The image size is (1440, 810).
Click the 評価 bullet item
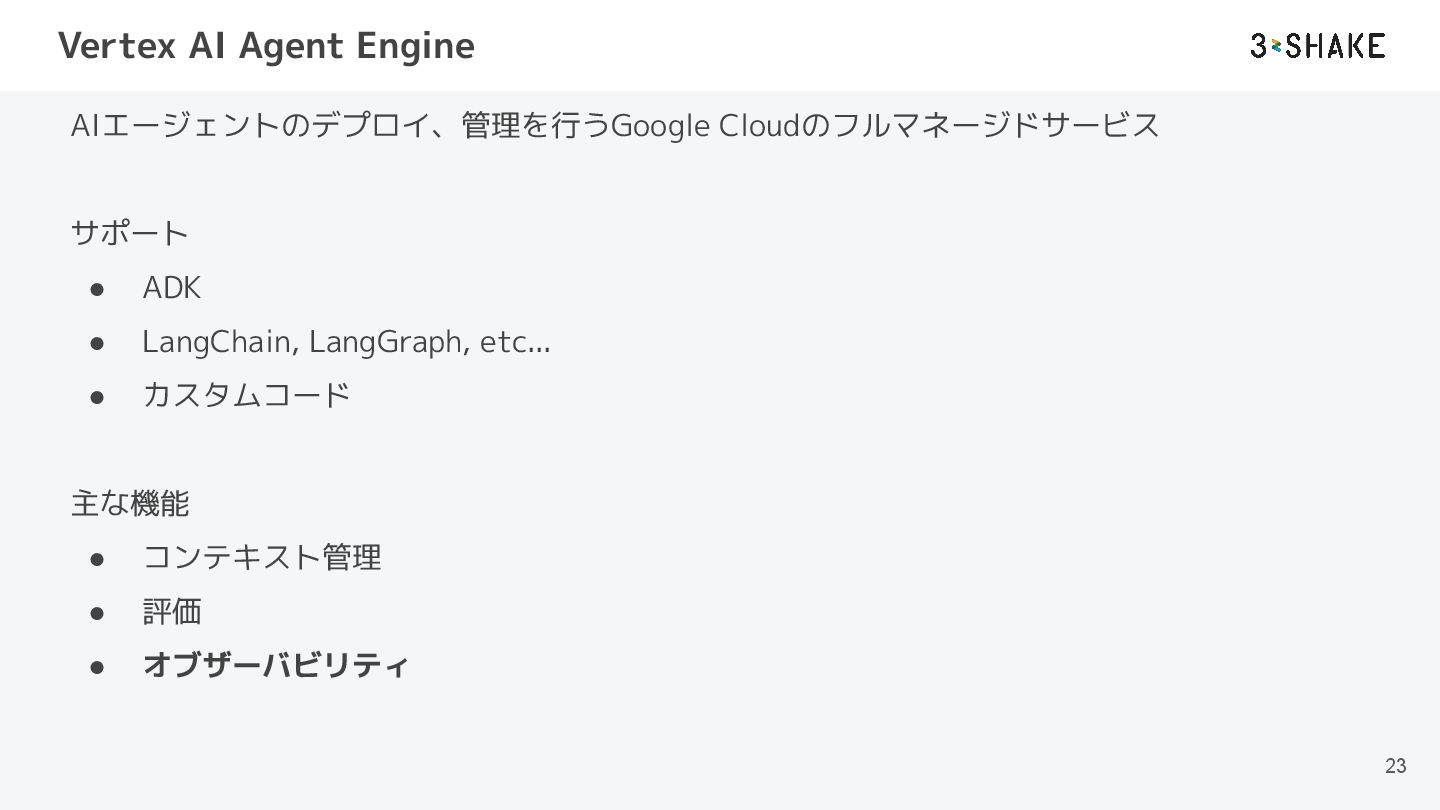point(172,611)
